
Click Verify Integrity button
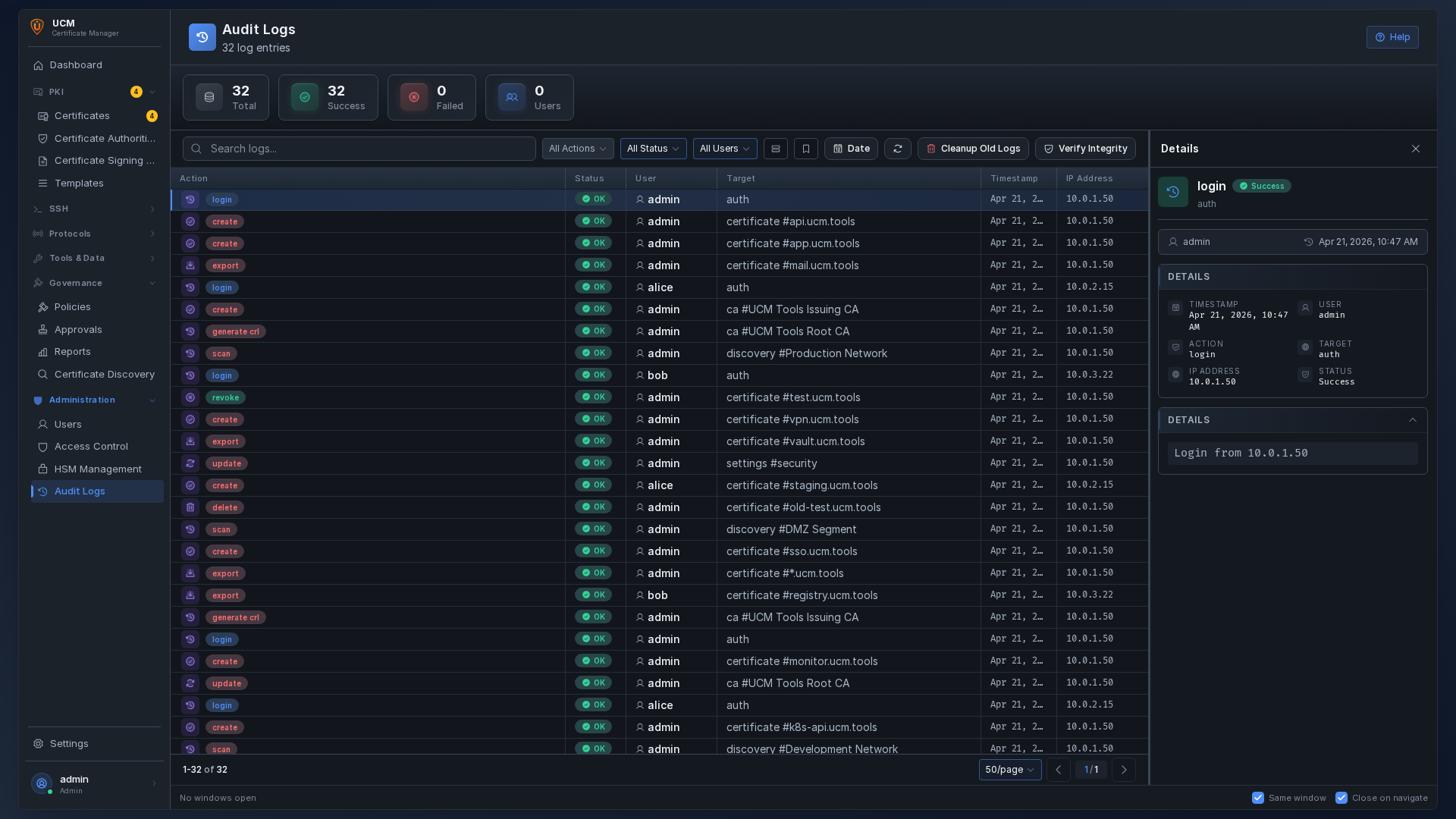(x=1085, y=149)
